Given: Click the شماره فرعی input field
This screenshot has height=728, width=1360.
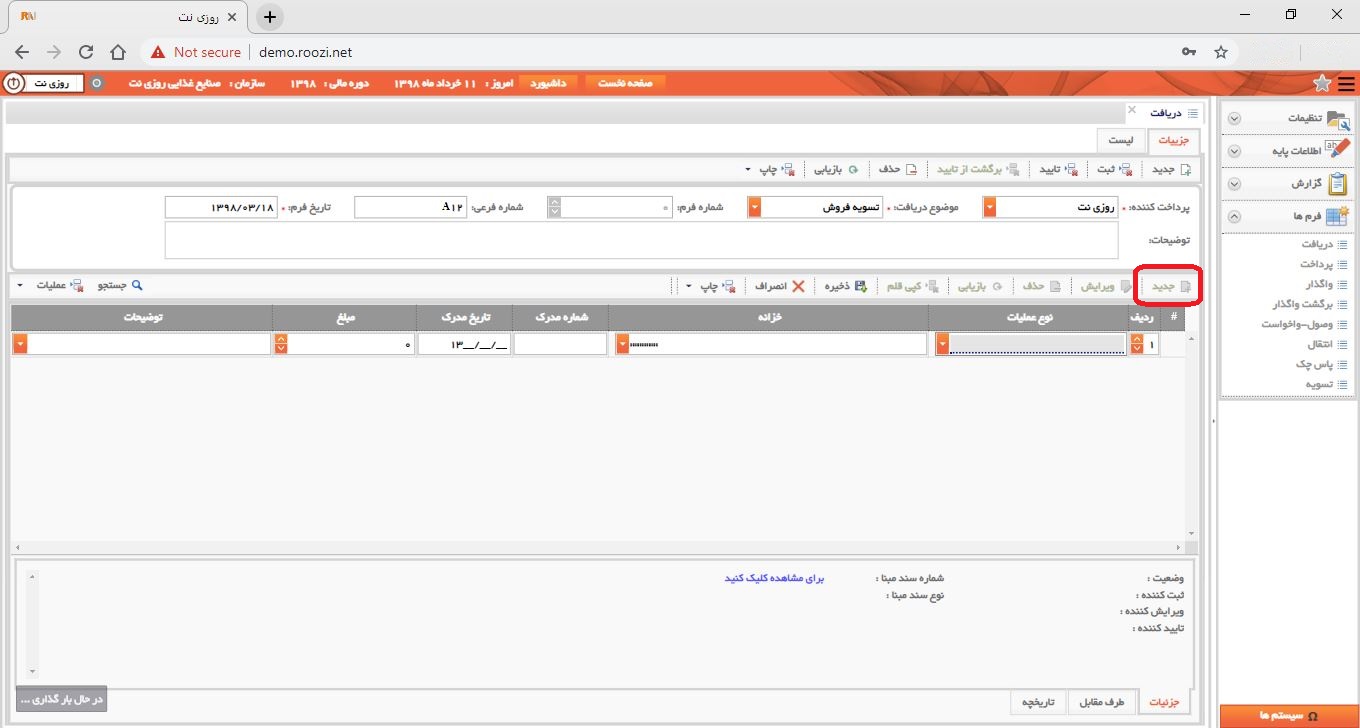Looking at the screenshot, I should coord(410,207).
